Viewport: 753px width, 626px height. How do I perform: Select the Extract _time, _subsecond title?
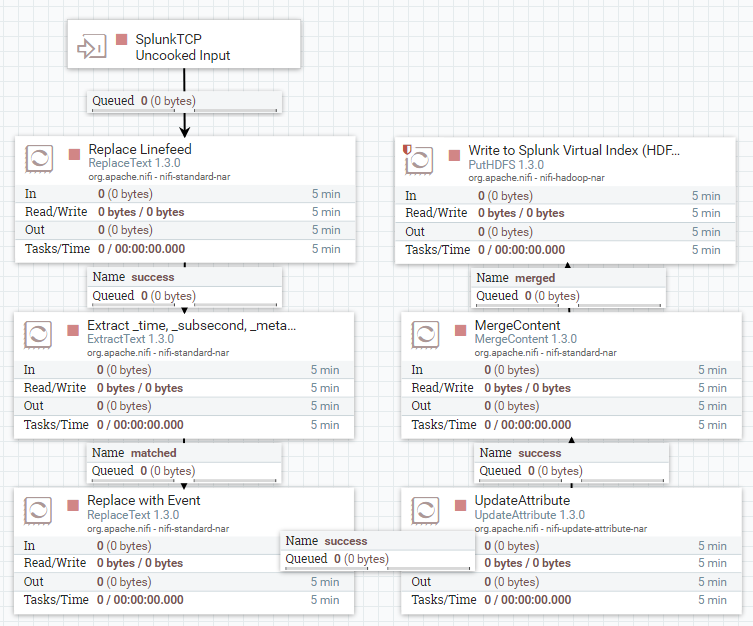(x=191, y=325)
